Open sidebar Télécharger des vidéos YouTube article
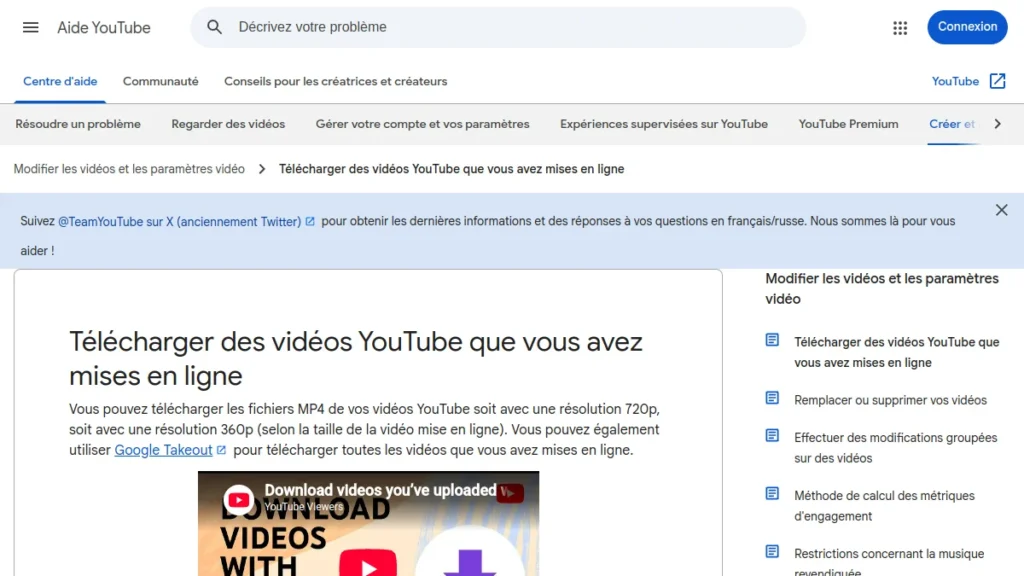Image resolution: width=1024 pixels, height=576 pixels. click(x=897, y=352)
